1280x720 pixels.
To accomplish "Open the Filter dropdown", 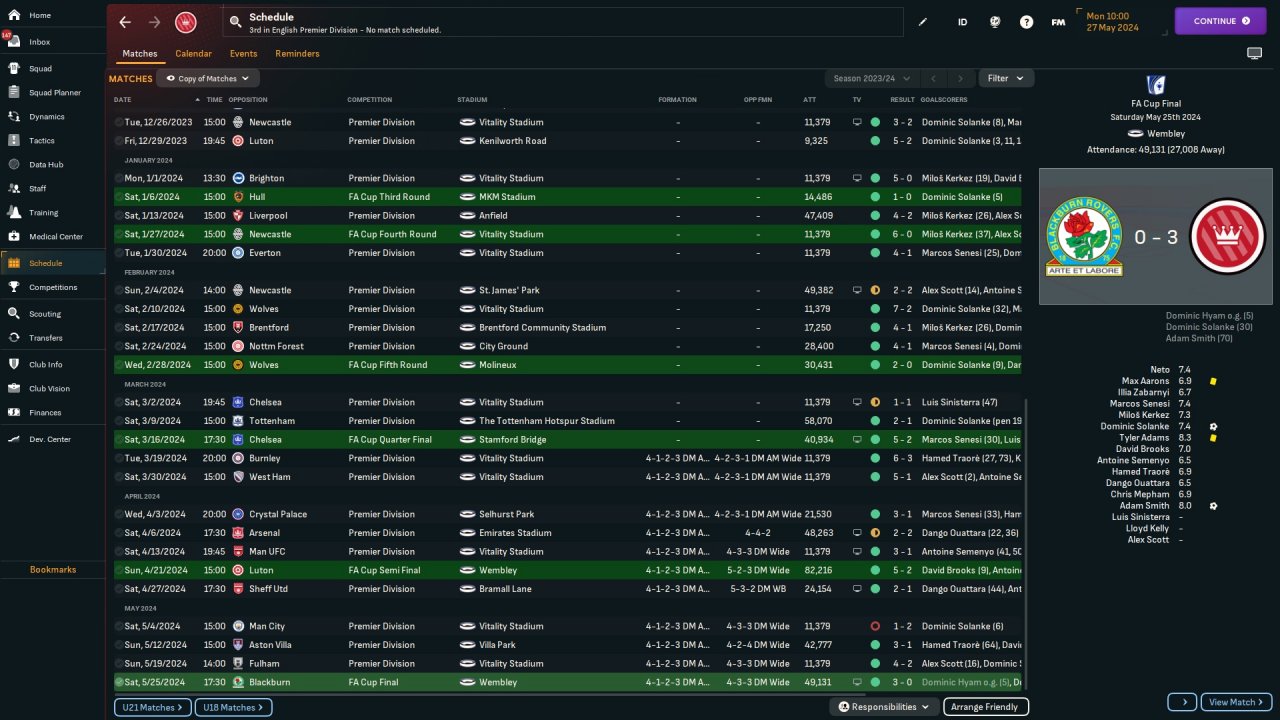I will click(x=1006, y=78).
